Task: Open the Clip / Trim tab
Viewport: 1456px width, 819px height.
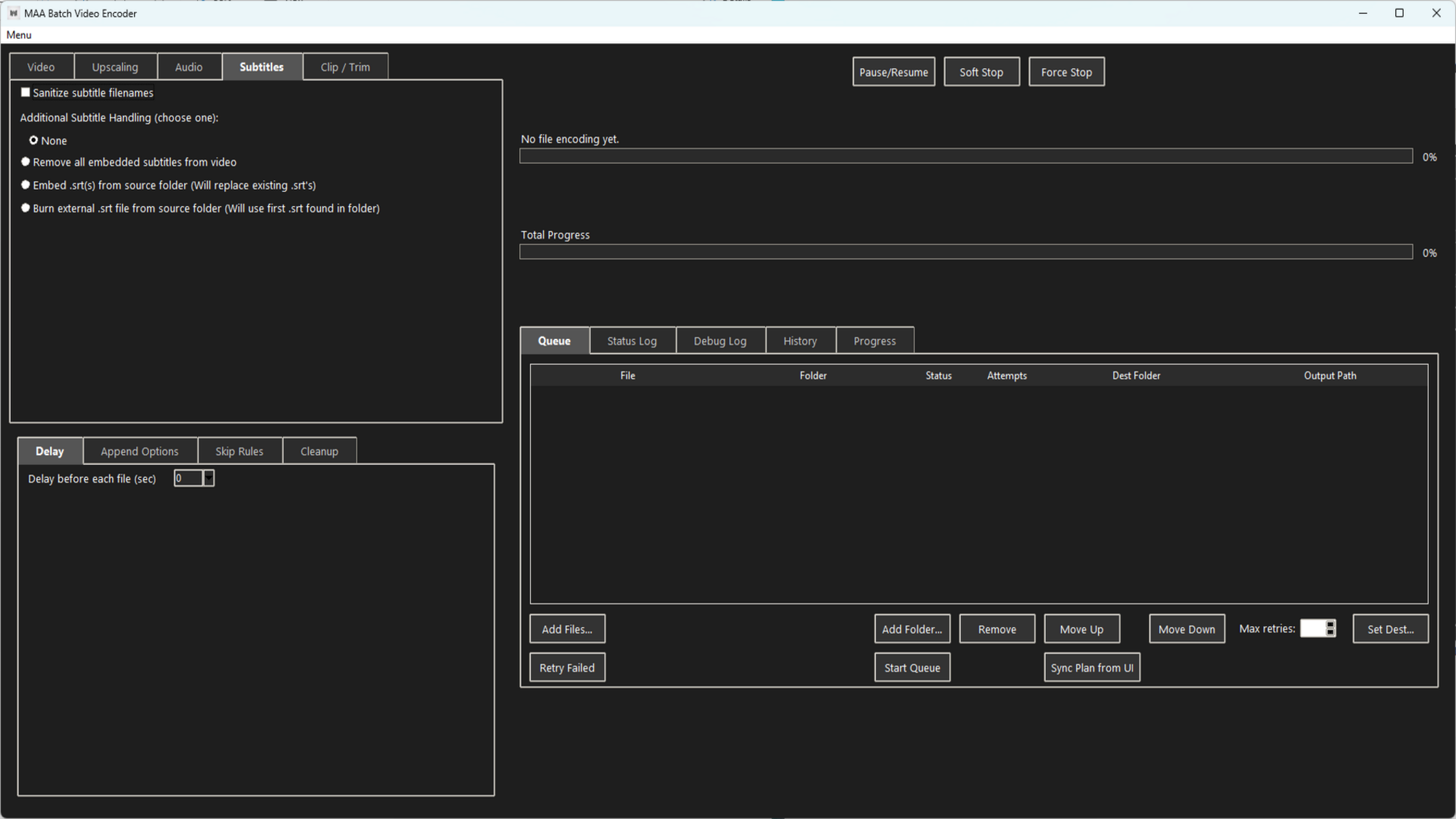Action: click(x=345, y=67)
